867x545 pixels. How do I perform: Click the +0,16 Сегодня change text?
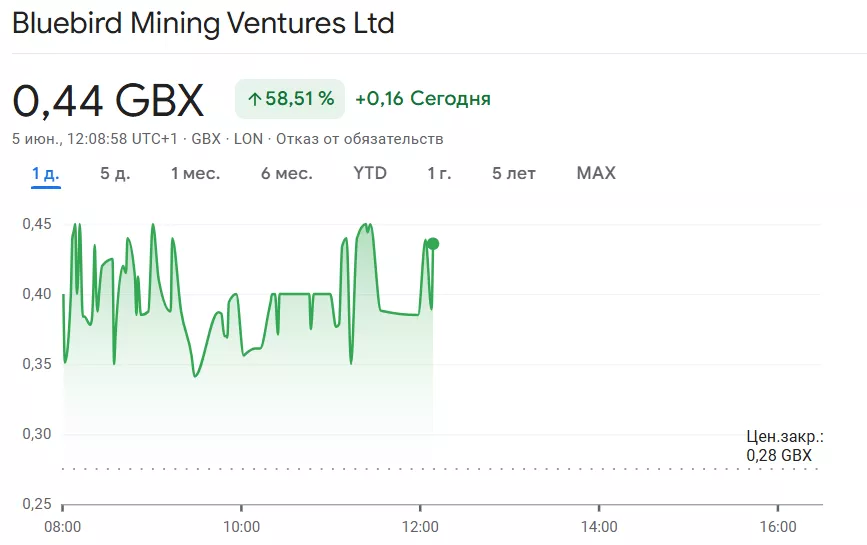423,99
